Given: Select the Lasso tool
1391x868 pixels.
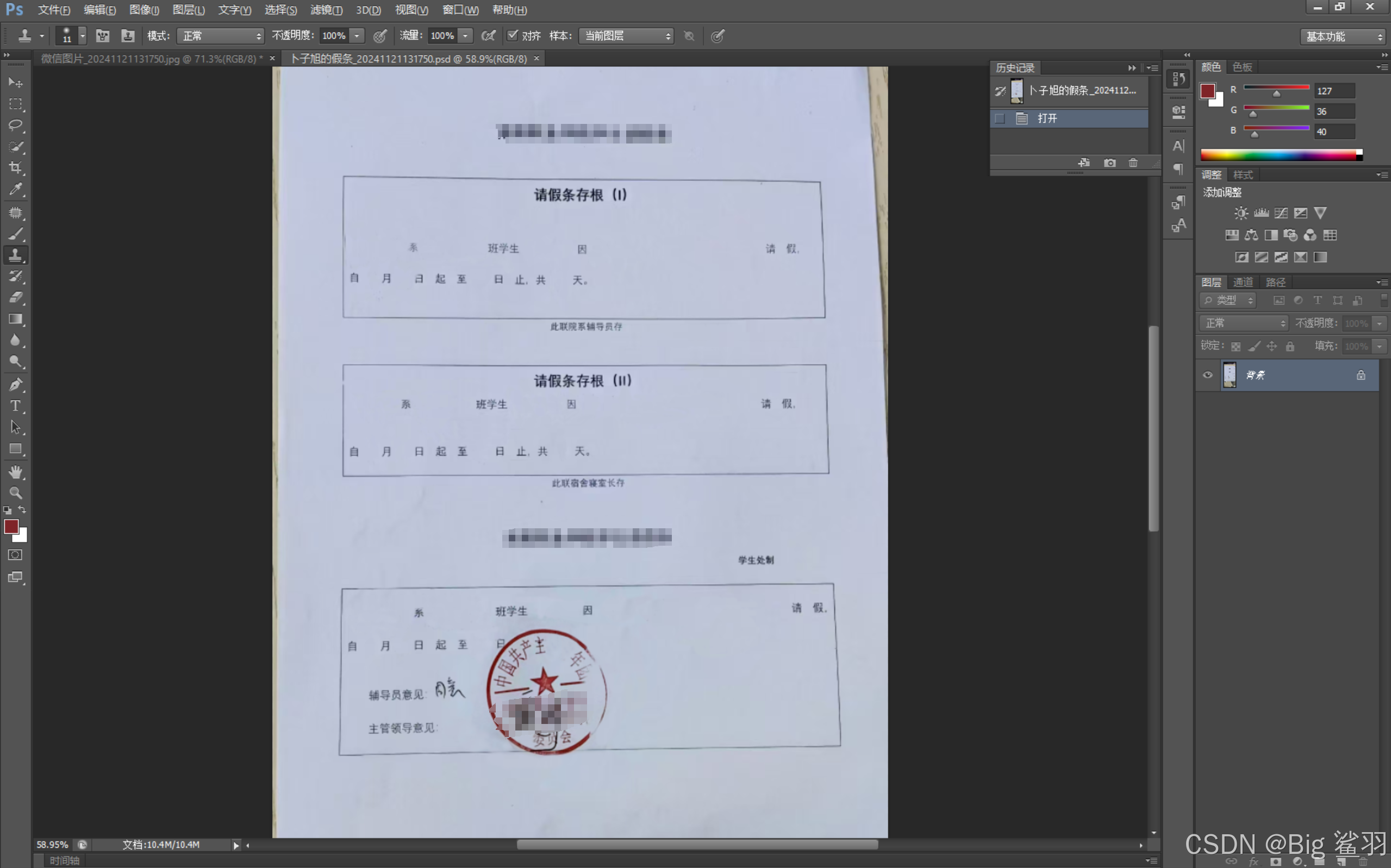Looking at the screenshot, I should [16, 125].
